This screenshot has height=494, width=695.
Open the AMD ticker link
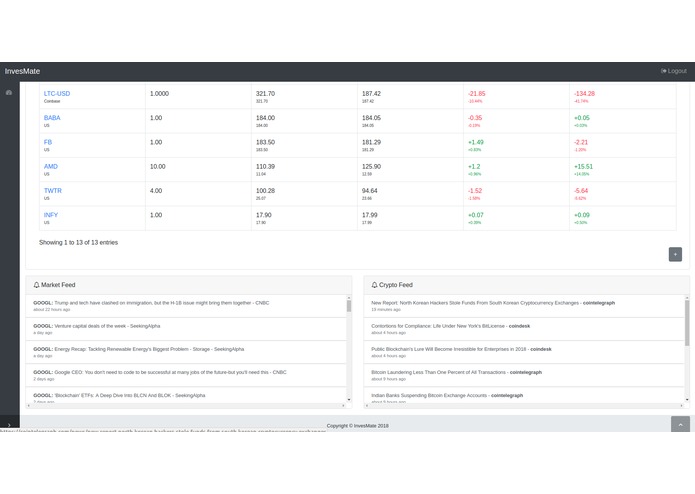pos(51,167)
